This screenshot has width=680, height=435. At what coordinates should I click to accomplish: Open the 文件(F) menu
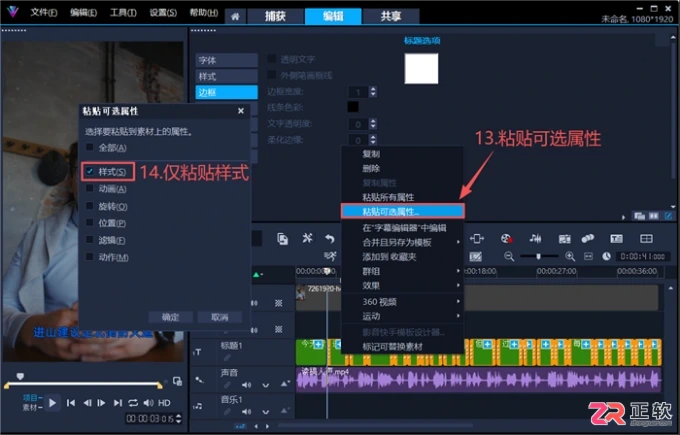[x=43, y=12]
